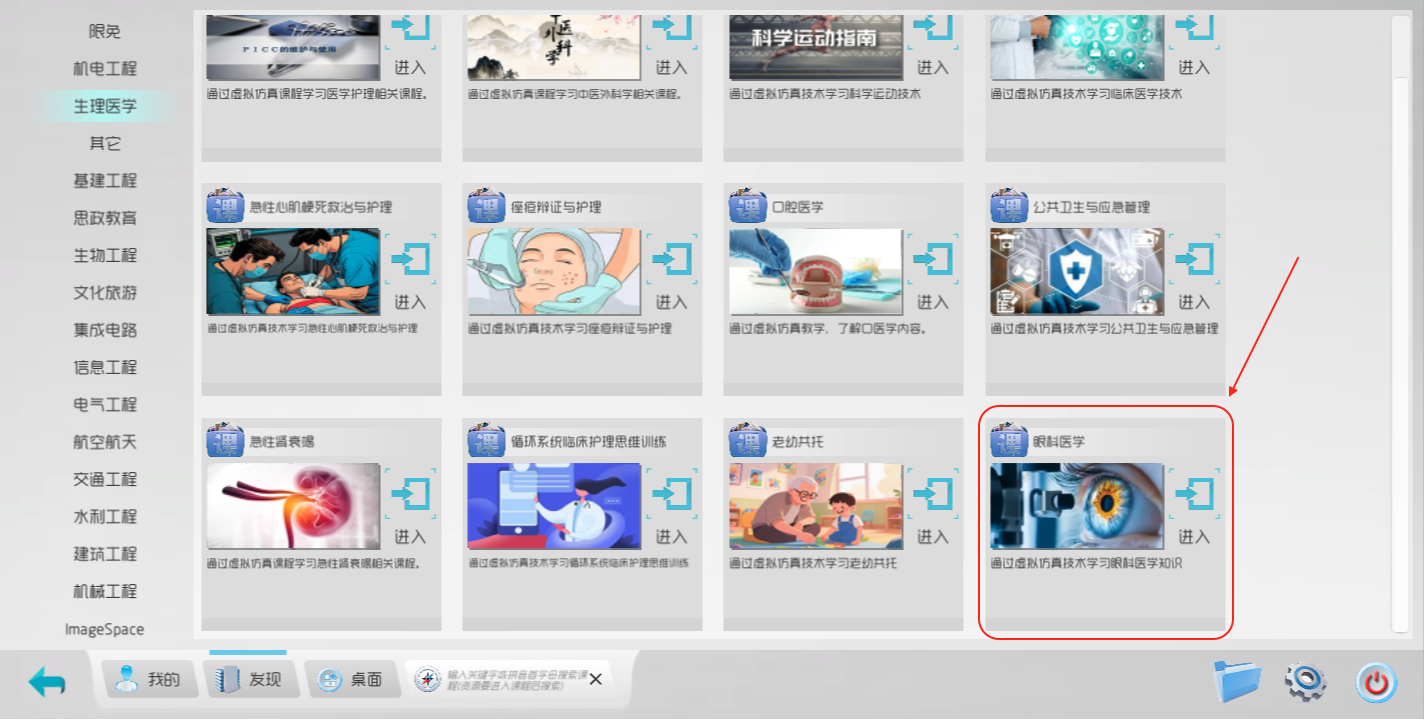Click the 循环系统临床护理思维训练 thumbnail image

tap(554, 506)
